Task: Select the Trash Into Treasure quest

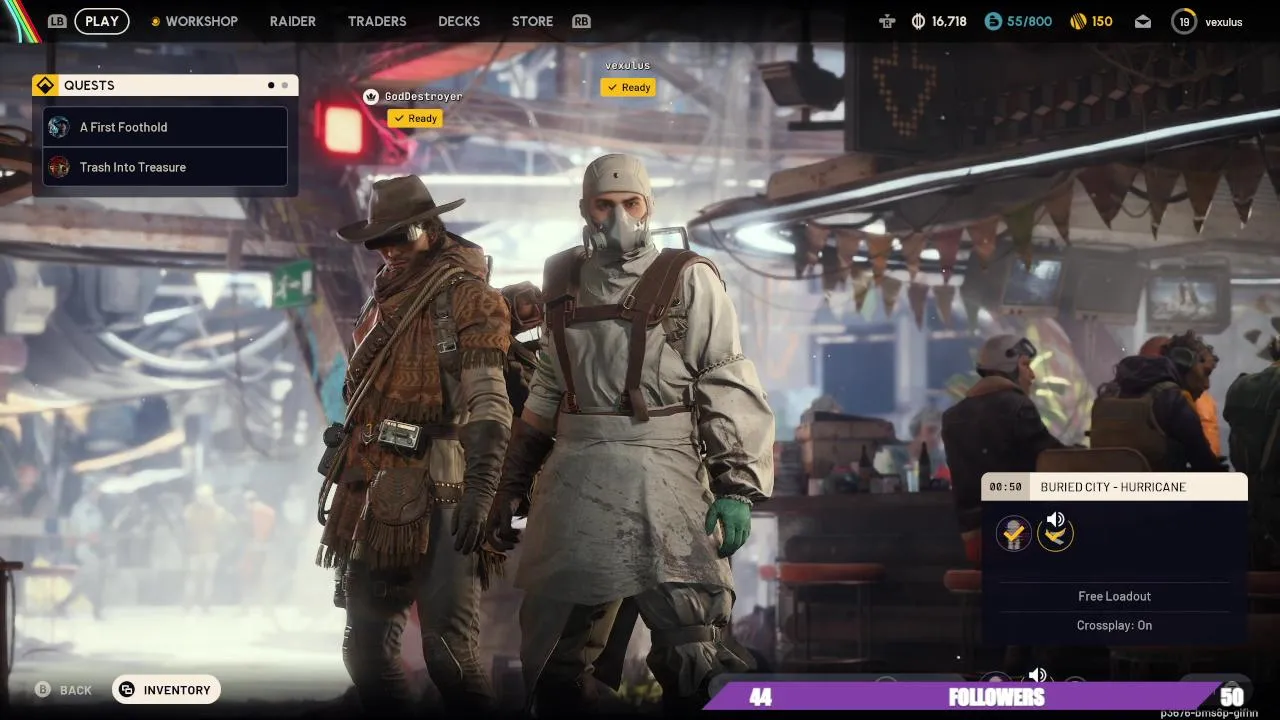Action: 165,167
